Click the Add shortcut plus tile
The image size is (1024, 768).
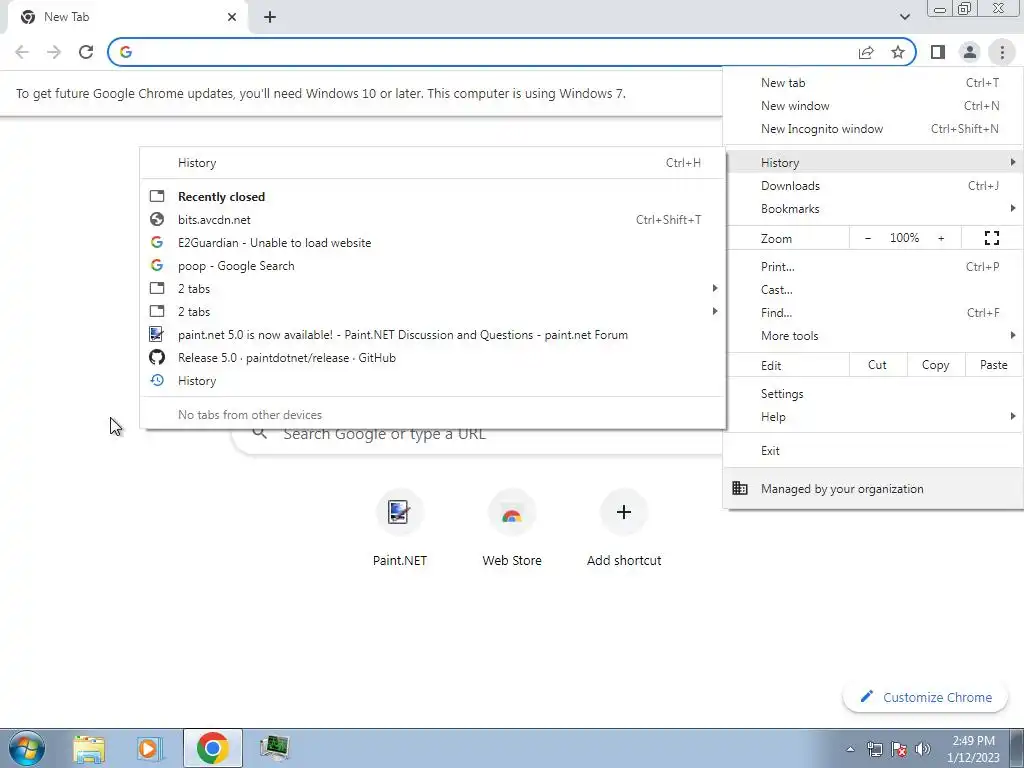pyautogui.click(x=624, y=530)
